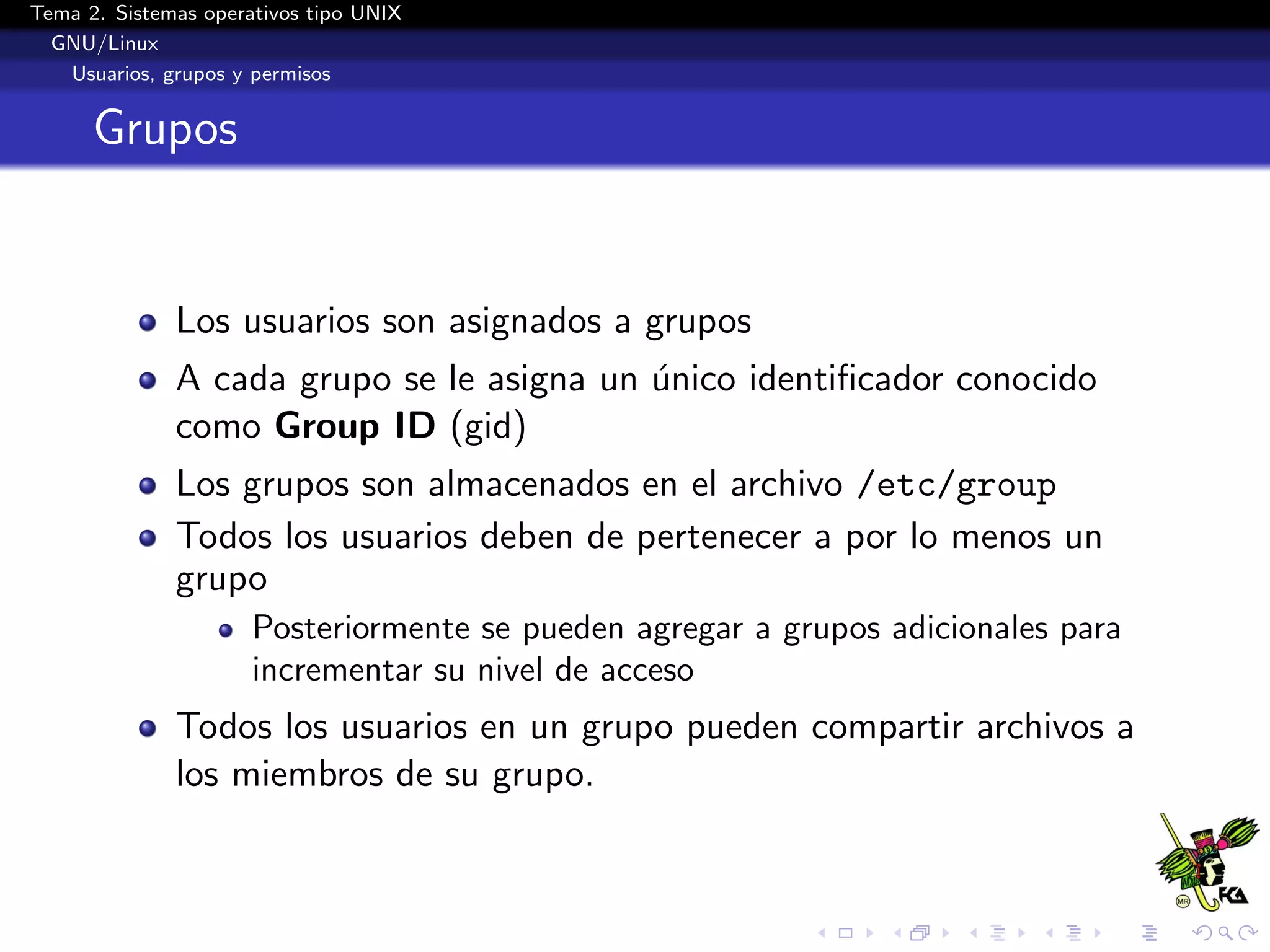Screen dimensions: 1270x952
Task: Click the '(gid)' text
Action: (489, 427)
